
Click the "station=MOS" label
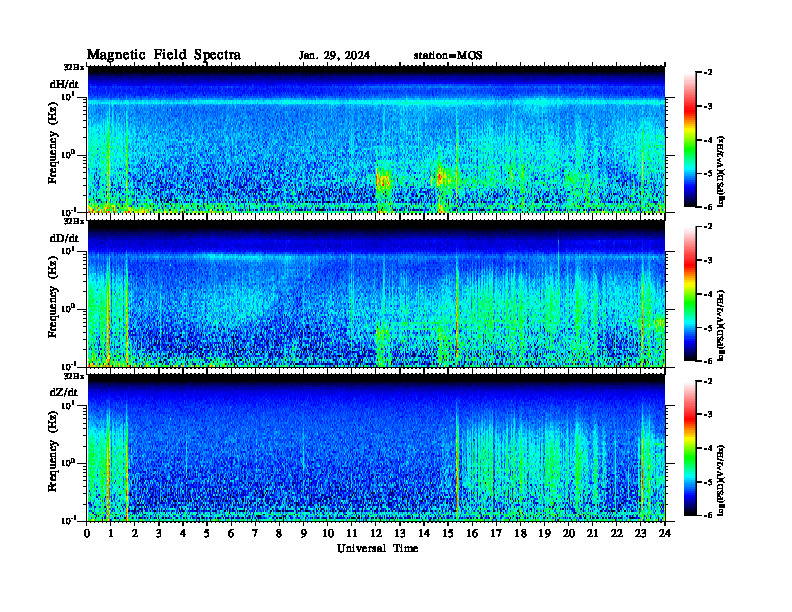[448, 56]
